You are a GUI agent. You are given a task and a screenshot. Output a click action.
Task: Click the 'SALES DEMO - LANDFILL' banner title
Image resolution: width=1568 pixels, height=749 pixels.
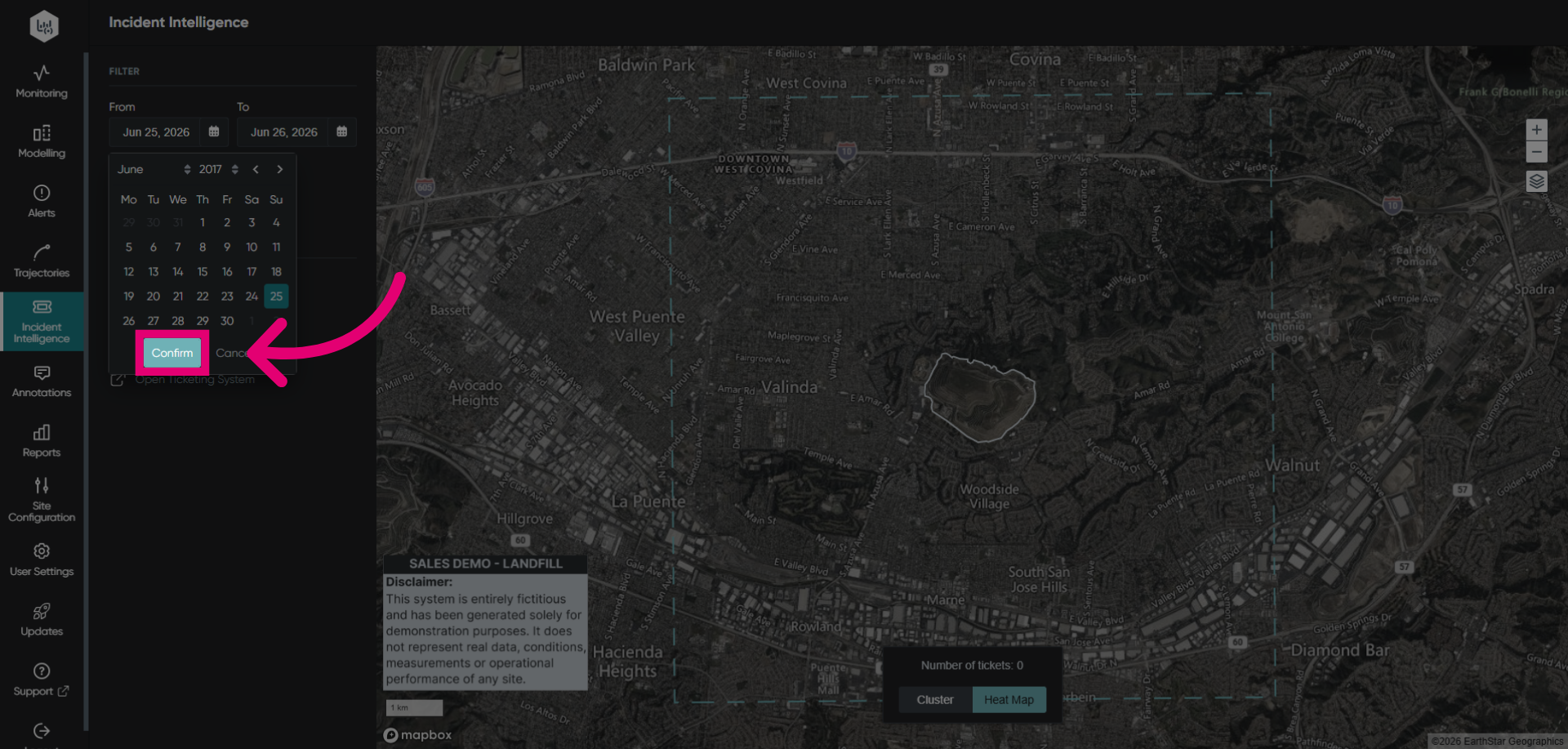click(x=485, y=564)
